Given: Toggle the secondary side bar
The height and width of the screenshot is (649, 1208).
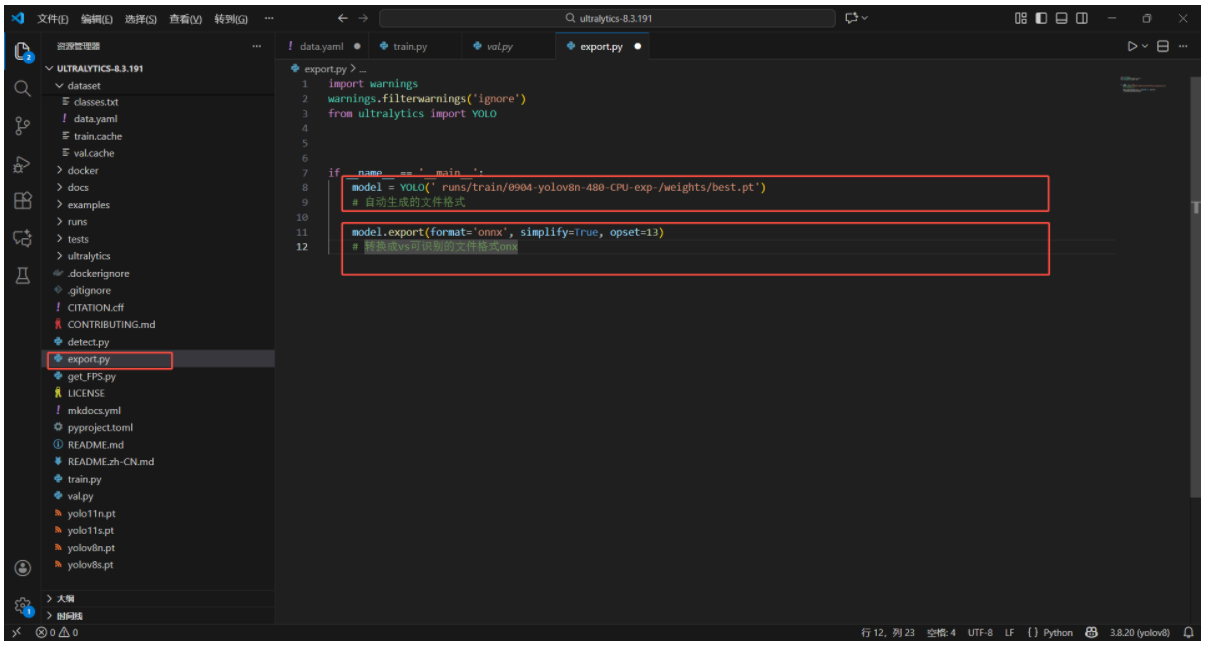Looking at the screenshot, I should 1082,18.
